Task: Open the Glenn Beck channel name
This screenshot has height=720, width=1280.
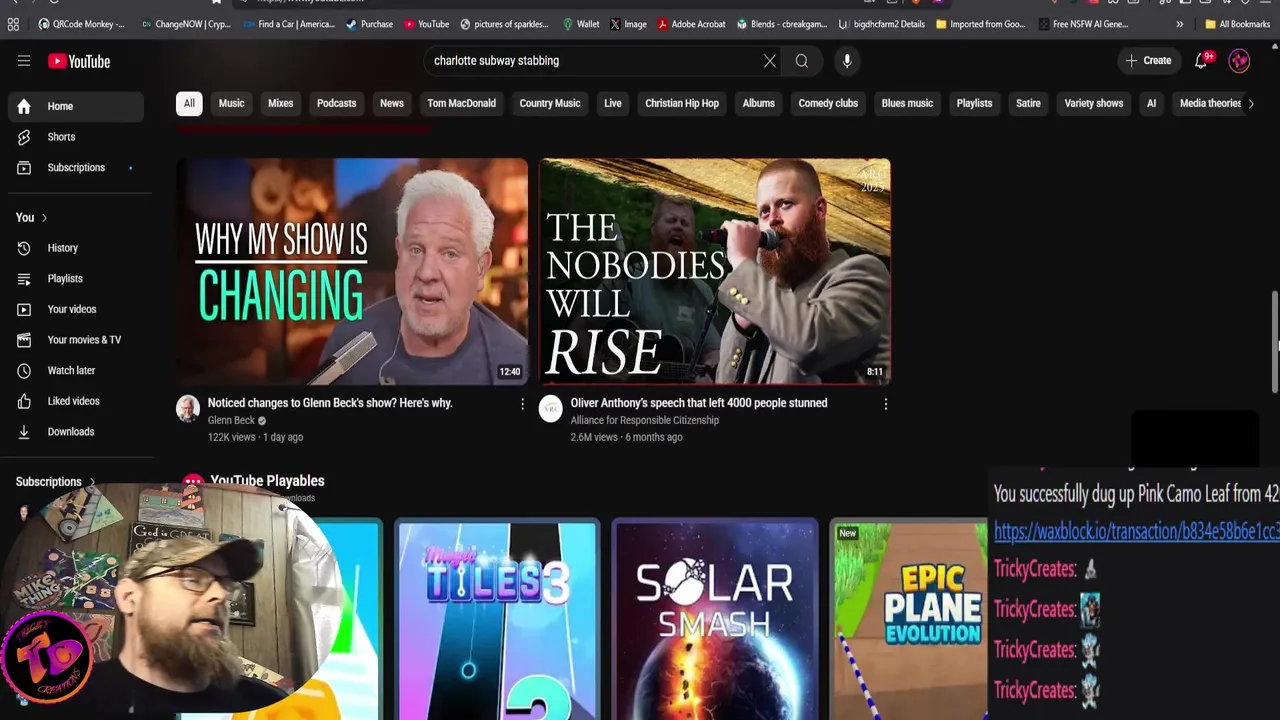Action: click(x=231, y=420)
